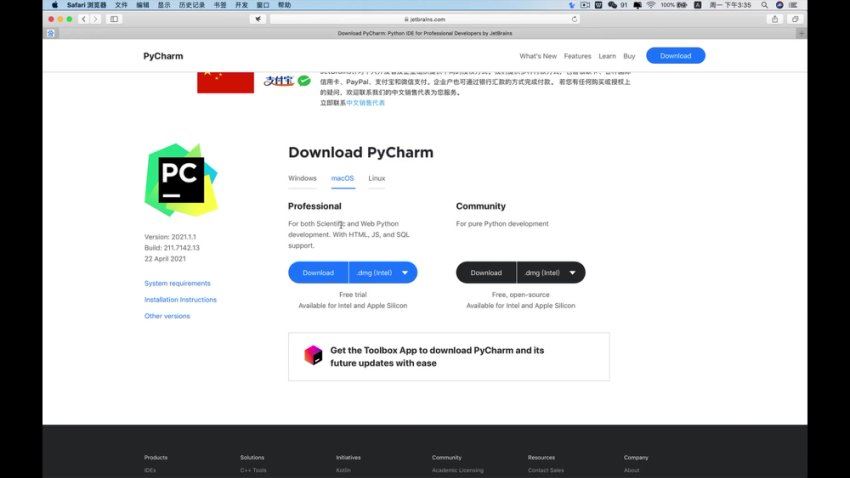Viewport: 850px width, 478px height.
Task: Click the bird extension icon in Safari toolbar
Action: (x=258, y=19)
